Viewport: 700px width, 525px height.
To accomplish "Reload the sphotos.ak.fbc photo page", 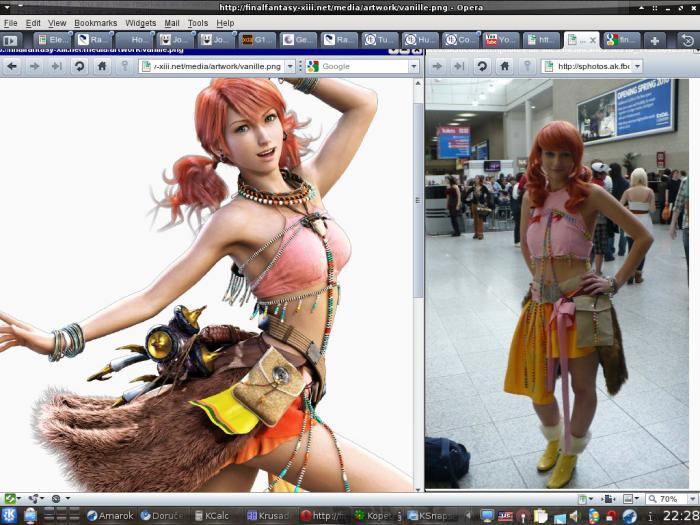I will point(482,67).
